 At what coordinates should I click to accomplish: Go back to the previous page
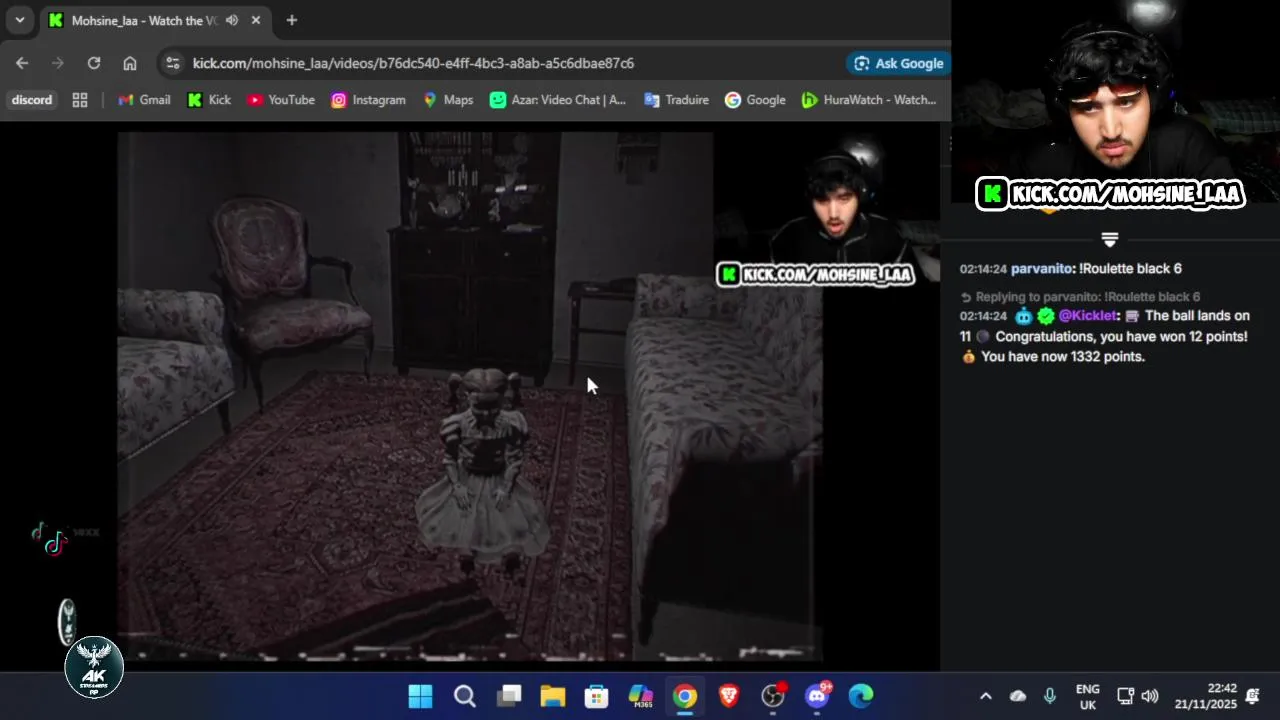click(22, 63)
